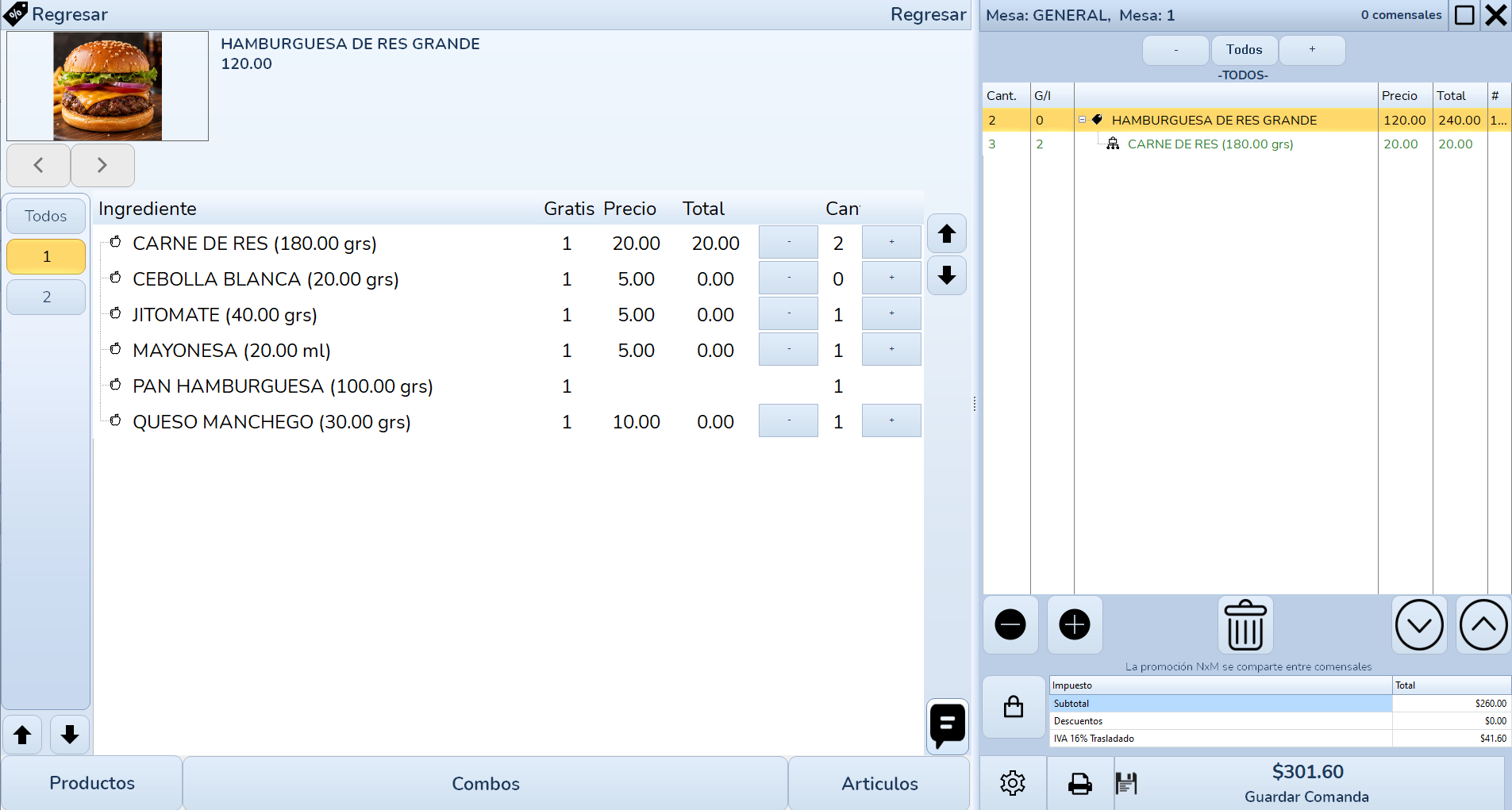This screenshot has height=810, width=1512.
Task: Open the shopping bag icon
Action: click(1014, 707)
